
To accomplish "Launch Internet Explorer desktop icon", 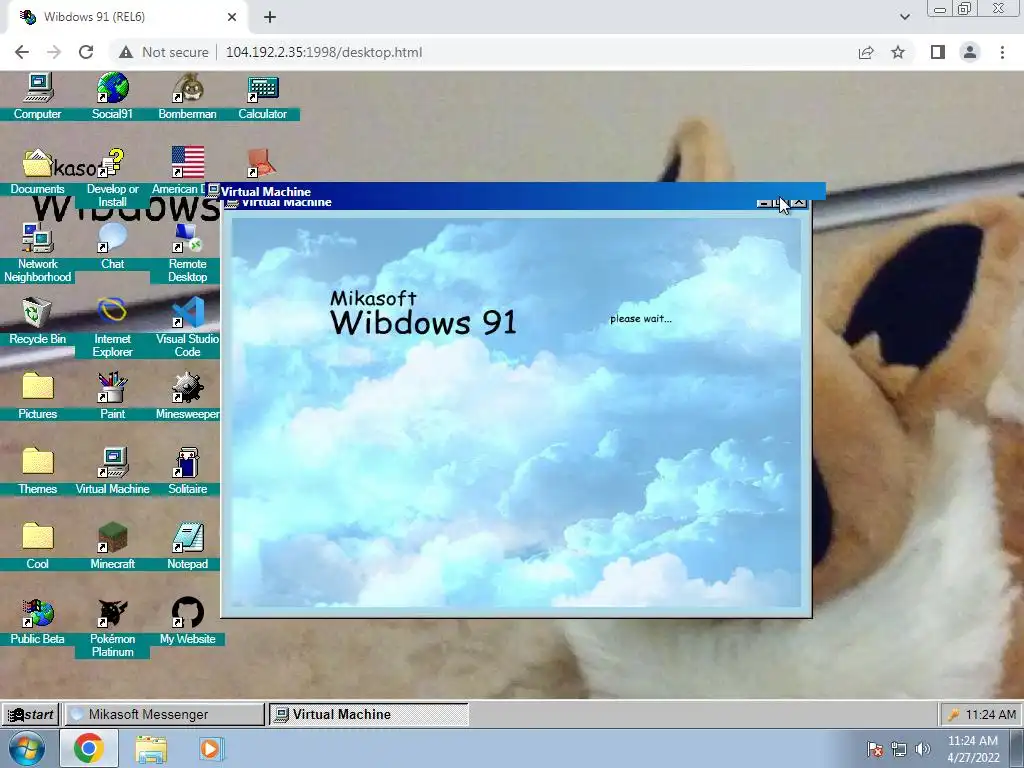I will pyautogui.click(x=112, y=327).
